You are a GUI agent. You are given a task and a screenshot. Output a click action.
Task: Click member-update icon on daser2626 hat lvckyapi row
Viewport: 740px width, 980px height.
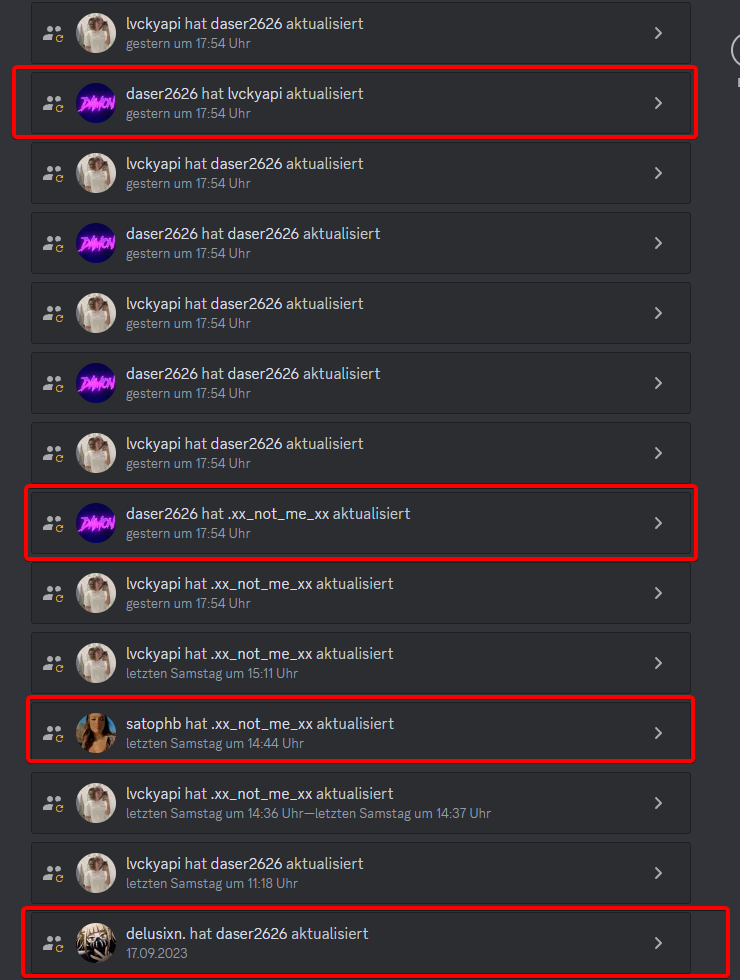tap(53, 103)
